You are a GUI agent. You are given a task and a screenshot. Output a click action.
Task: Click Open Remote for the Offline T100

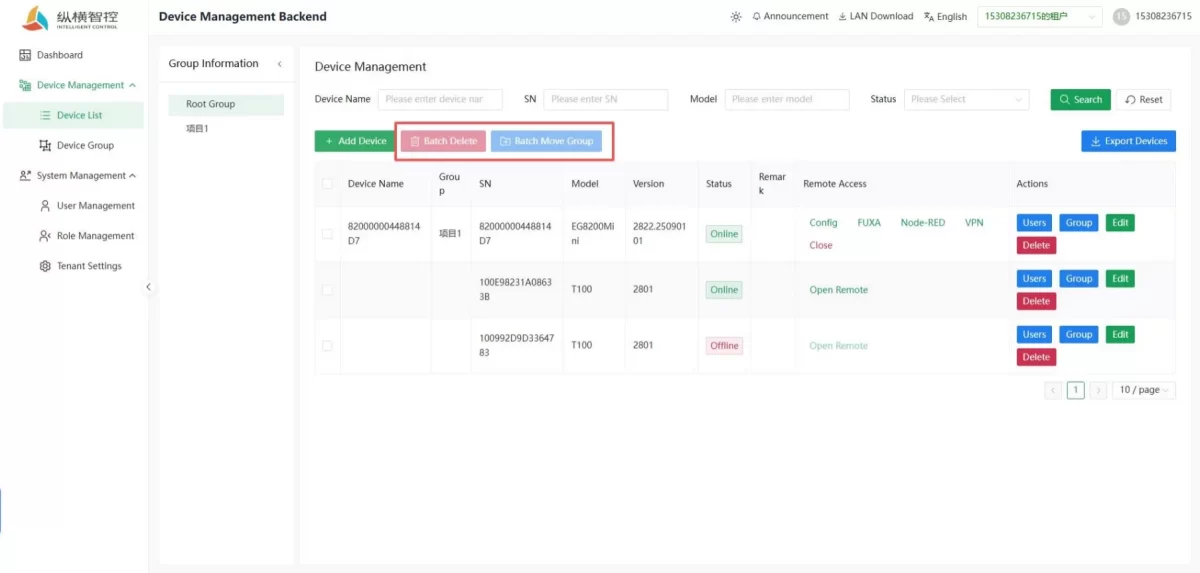(x=838, y=346)
